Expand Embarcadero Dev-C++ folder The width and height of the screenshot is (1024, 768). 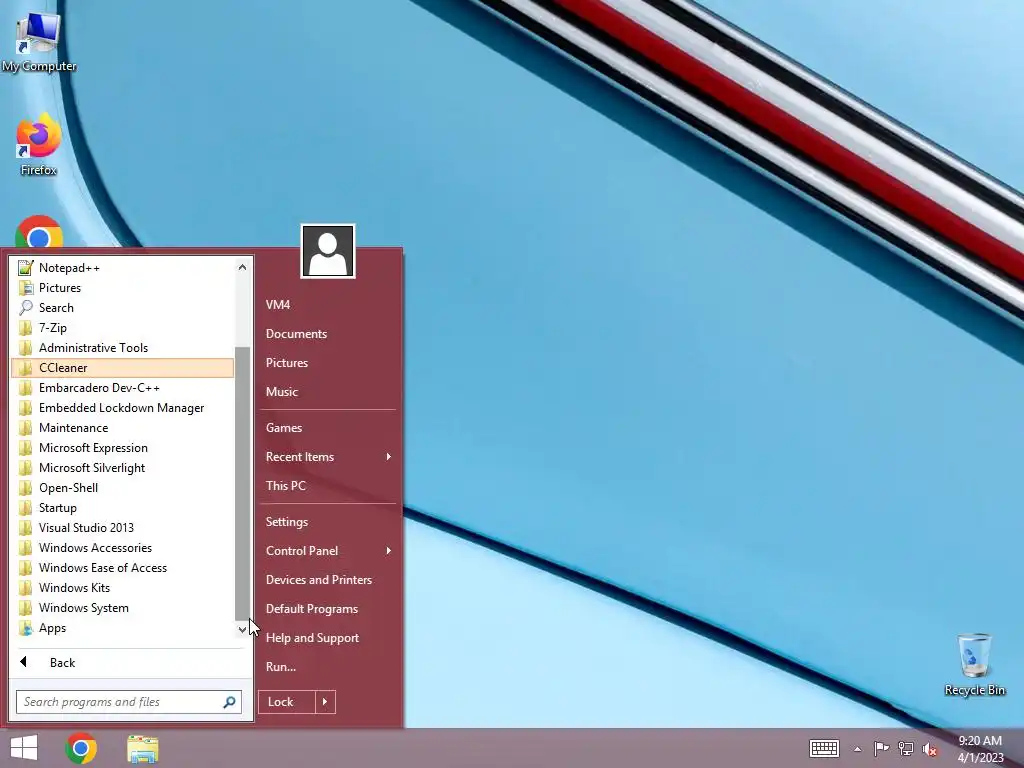[x=123, y=388]
